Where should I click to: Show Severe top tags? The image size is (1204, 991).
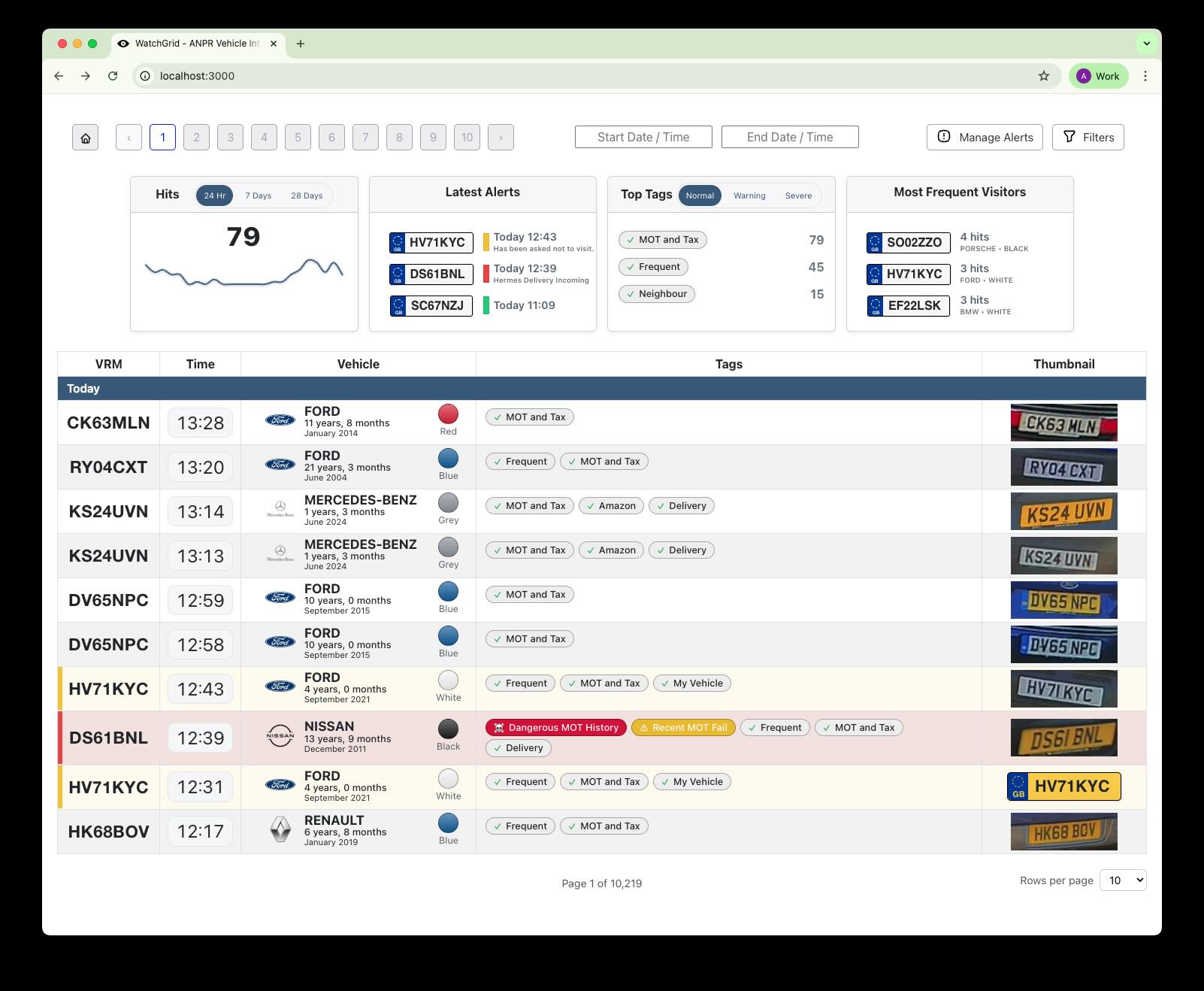[798, 195]
